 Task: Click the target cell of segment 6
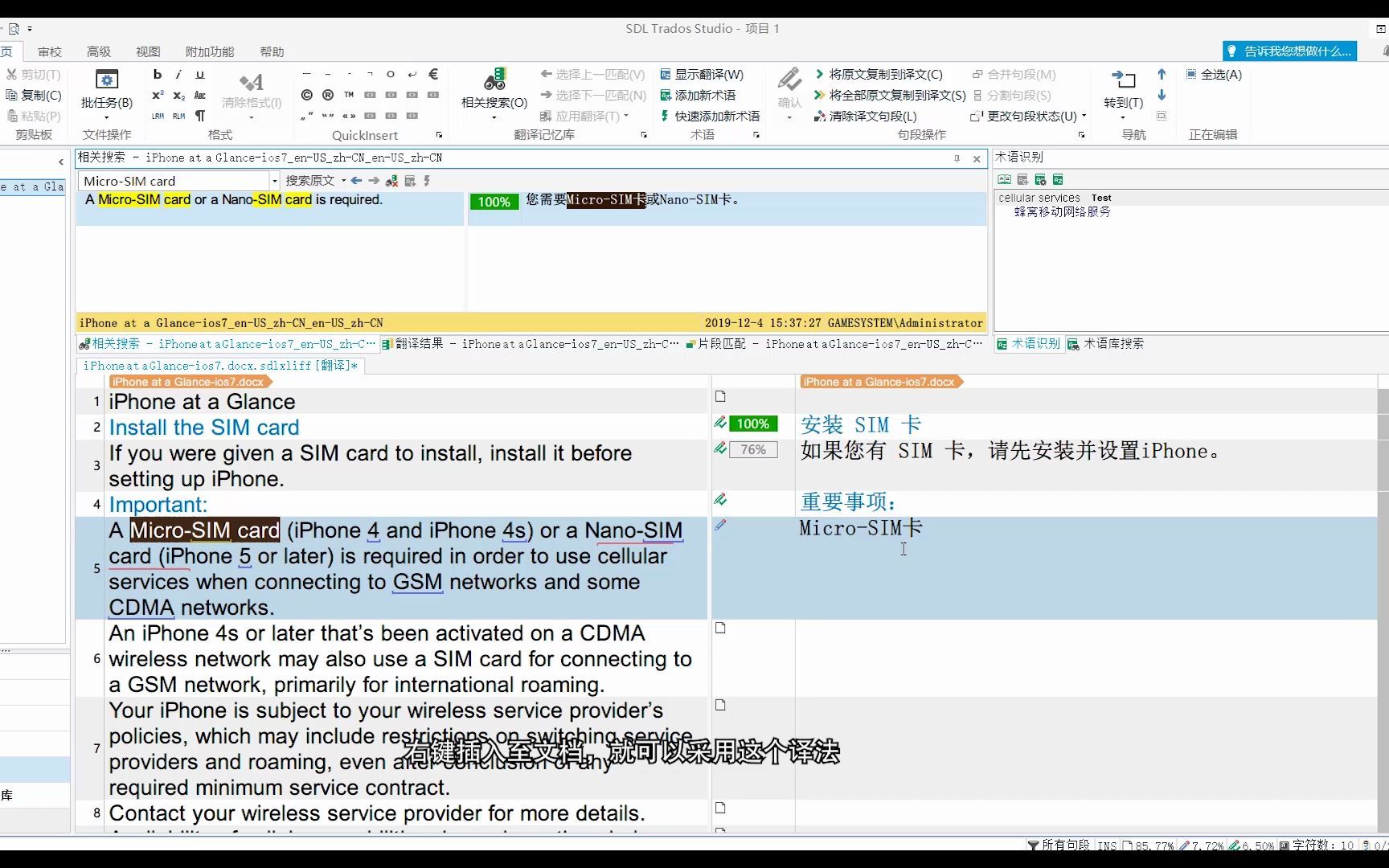[x=1086, y=658]
